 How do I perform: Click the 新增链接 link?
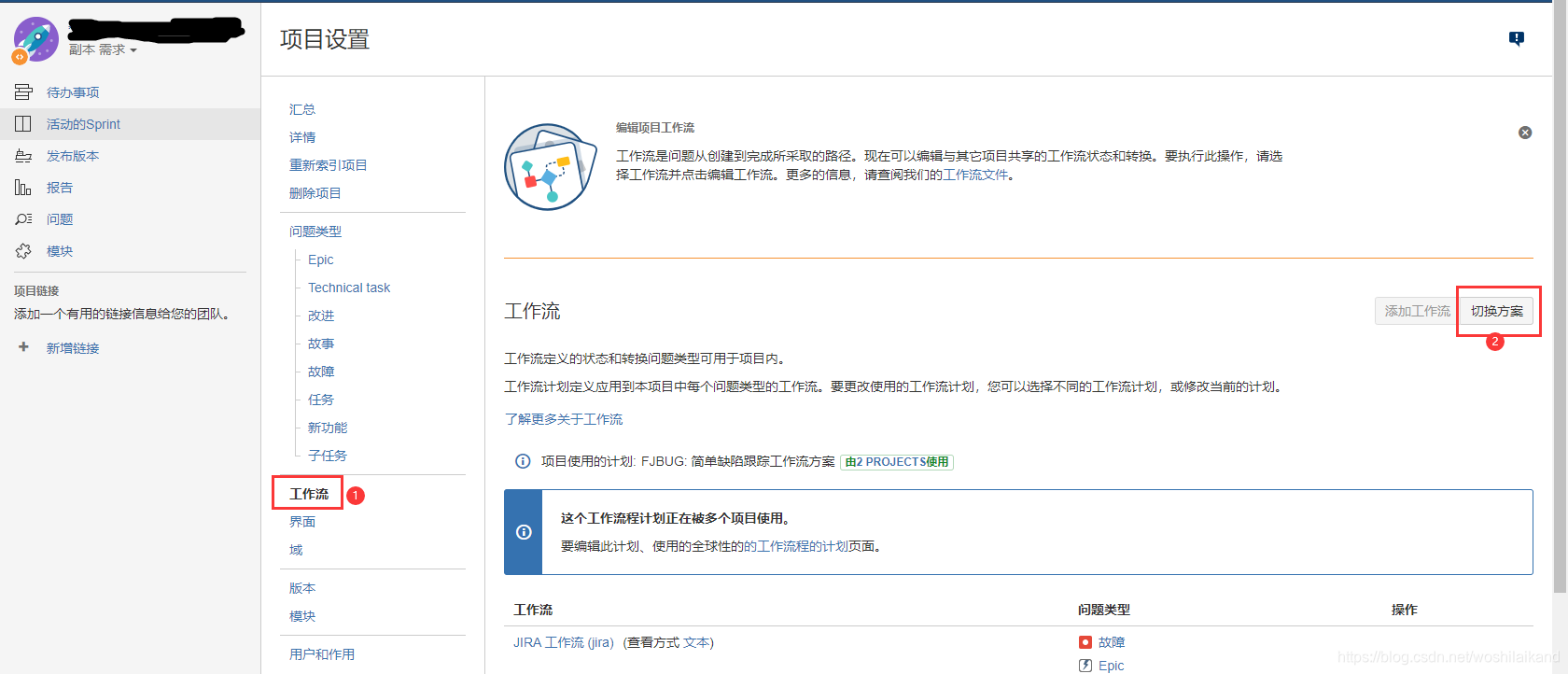click(x=73, y=348)
